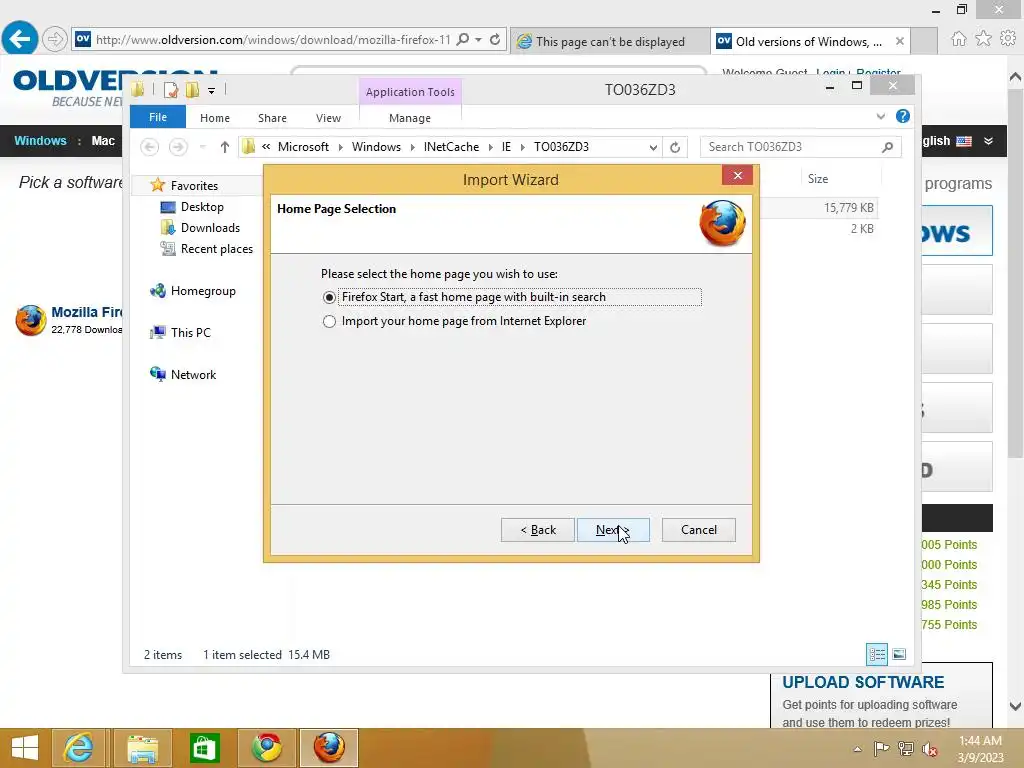
Task: Open Desktop in the navigation pane
Action: coord(202,207)
